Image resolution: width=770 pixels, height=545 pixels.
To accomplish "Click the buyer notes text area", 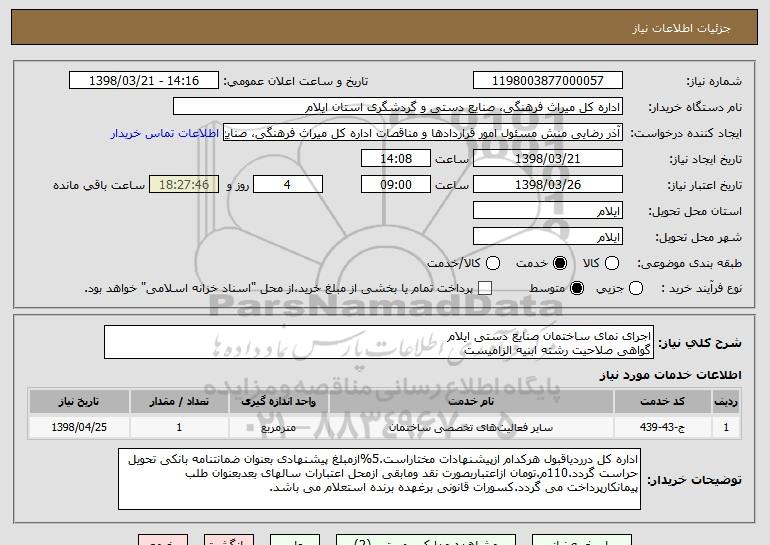I will [x=379, y=479].
